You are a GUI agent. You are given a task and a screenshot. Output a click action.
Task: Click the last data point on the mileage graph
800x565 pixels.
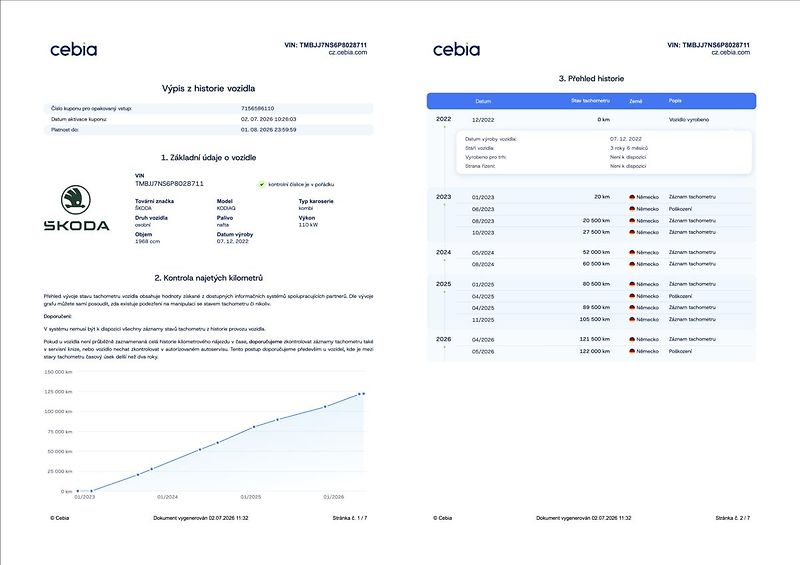363,394
